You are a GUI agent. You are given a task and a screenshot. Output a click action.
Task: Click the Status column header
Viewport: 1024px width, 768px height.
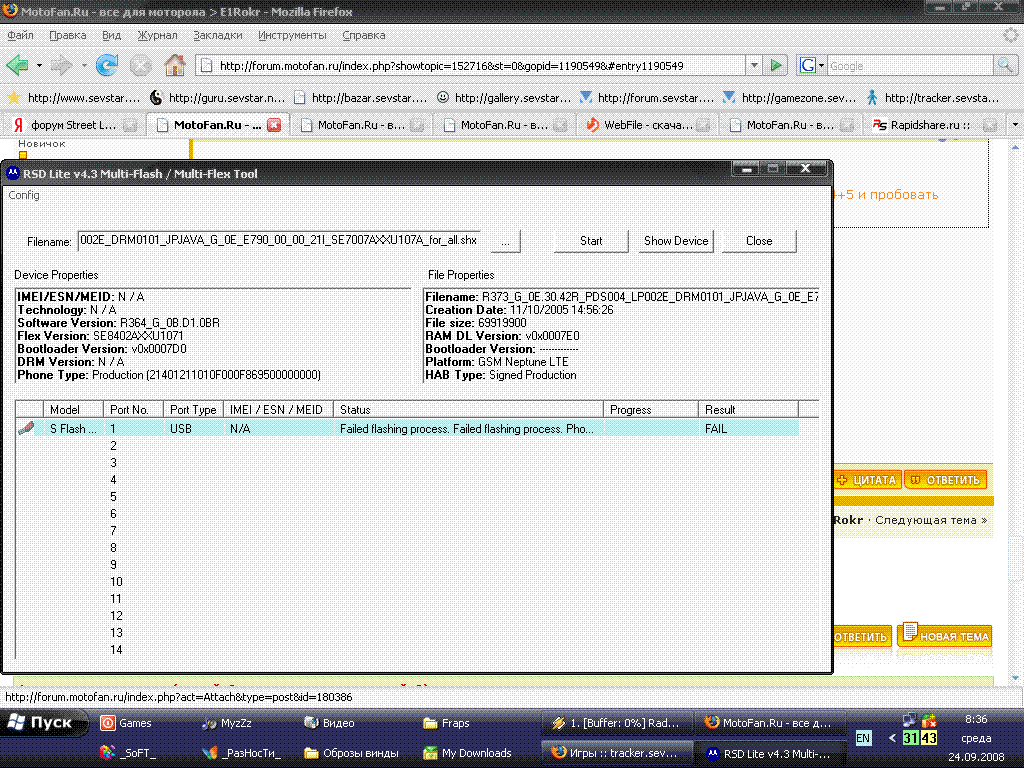click(x=468, y=409)
